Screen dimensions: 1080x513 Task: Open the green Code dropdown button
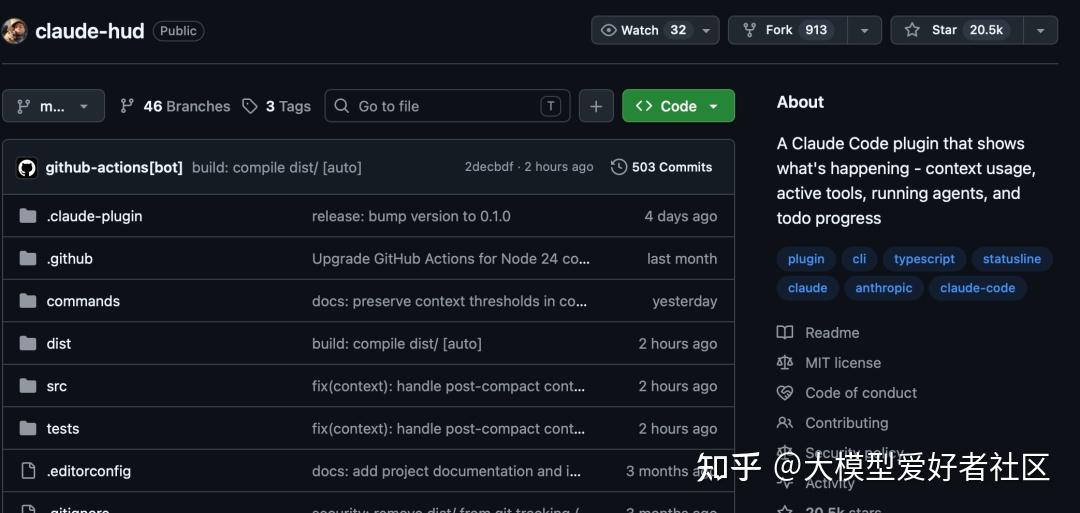[x=678, y=106]
